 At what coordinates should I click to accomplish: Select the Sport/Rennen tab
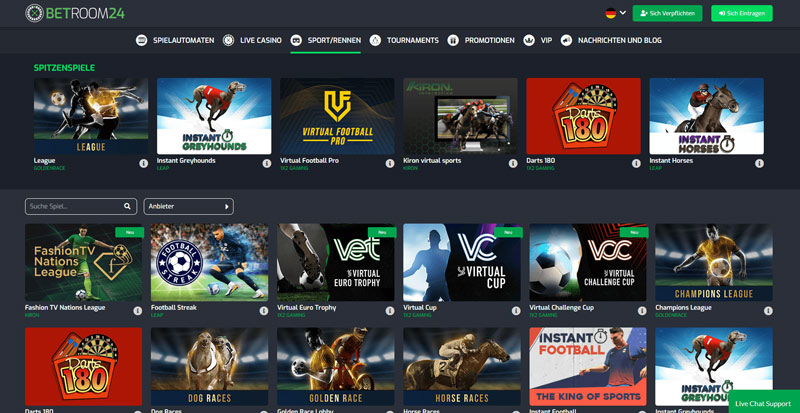click(326, 40)
